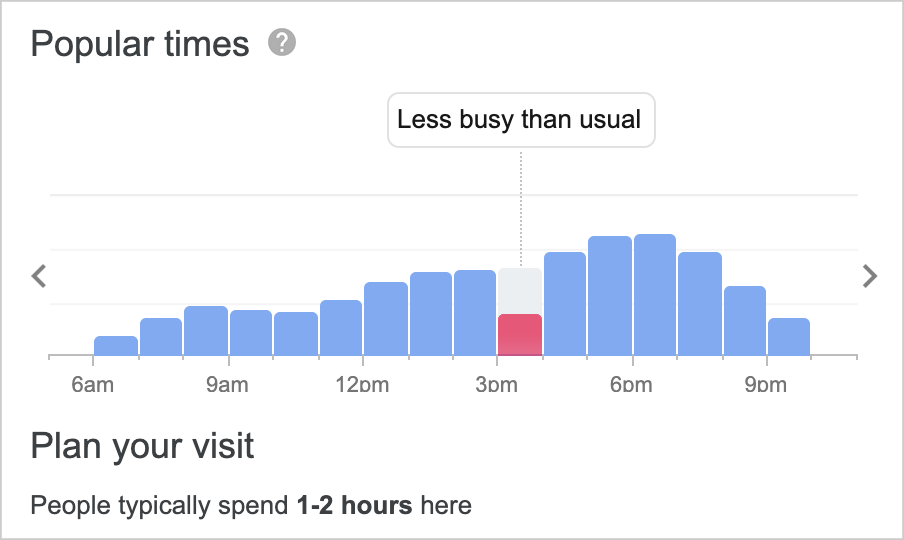Click the 6am popularity bar
The image size is (904, 540).
click(116, 346)
